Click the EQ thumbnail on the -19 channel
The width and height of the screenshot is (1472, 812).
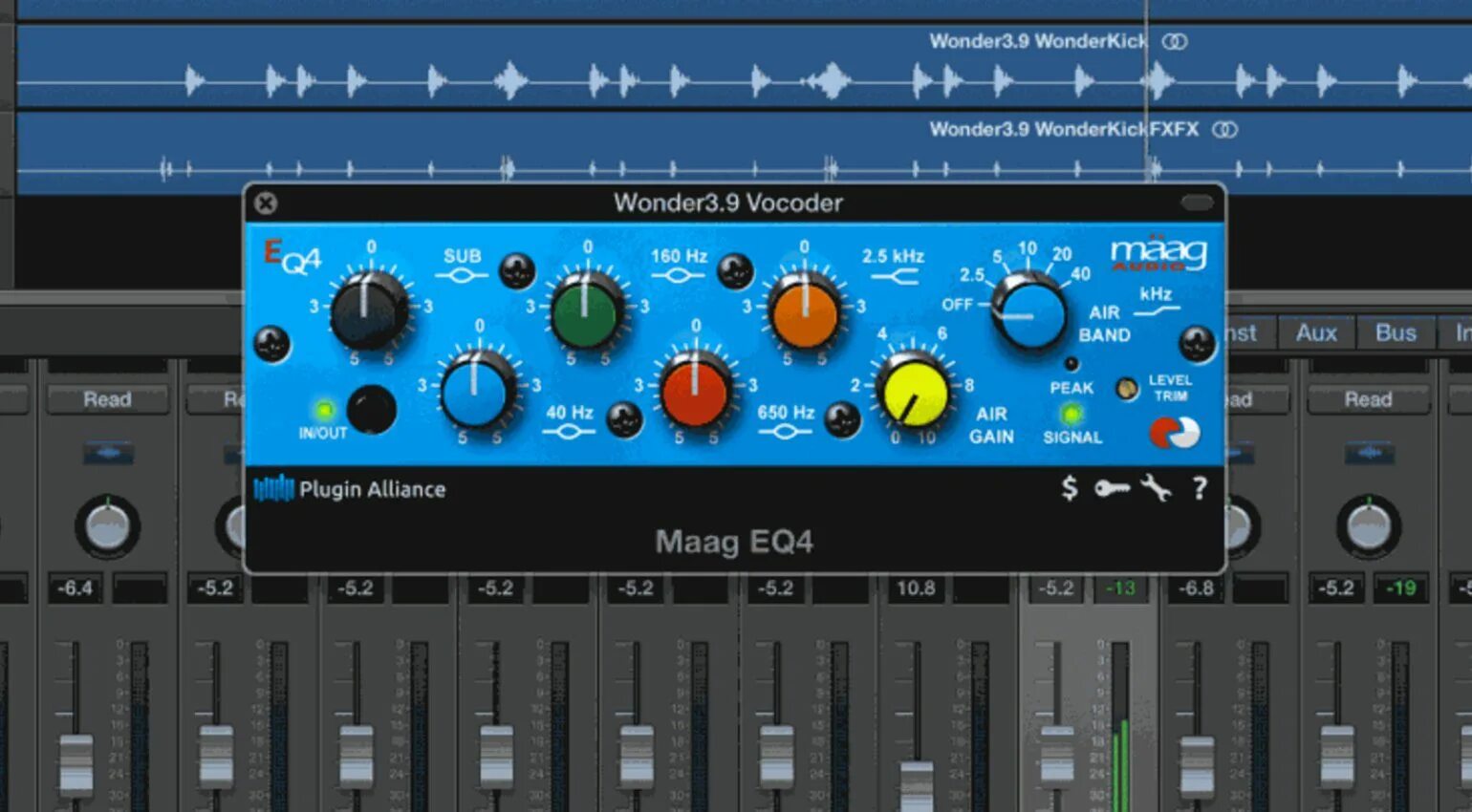pos(1369,452)
